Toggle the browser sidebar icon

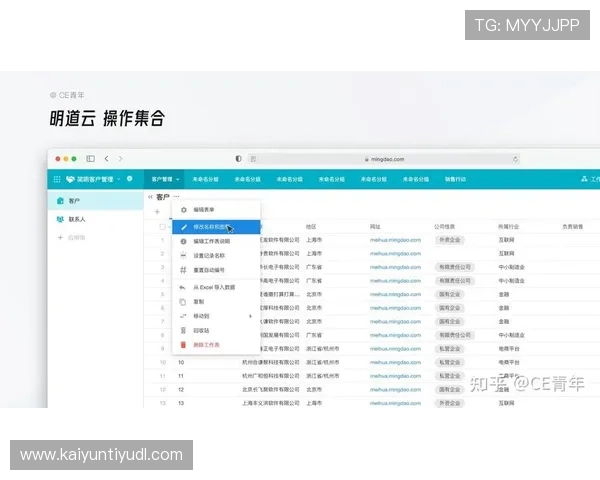[90, 159]
